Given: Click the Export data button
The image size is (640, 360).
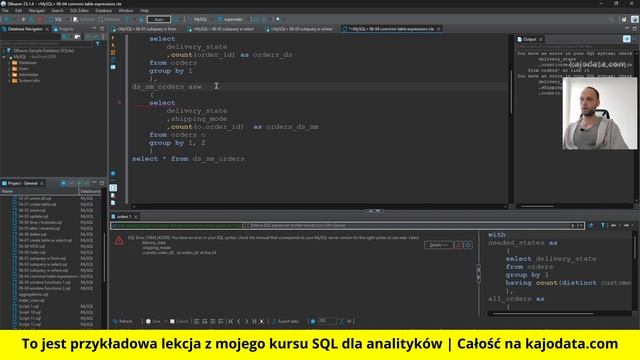Looking at the screenshot, I should pos(285,322).
